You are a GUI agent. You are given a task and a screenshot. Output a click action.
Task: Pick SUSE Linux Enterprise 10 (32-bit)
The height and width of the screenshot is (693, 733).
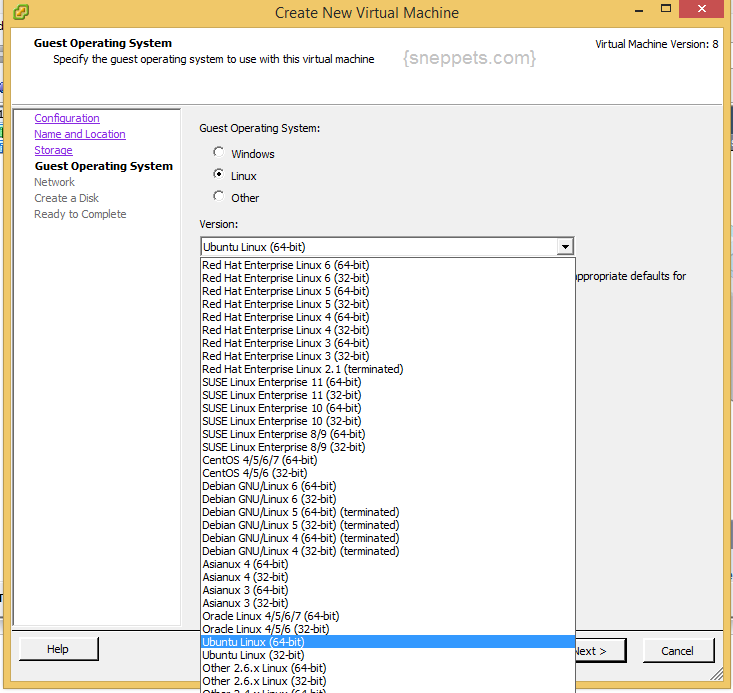click(x=388, y=421)
